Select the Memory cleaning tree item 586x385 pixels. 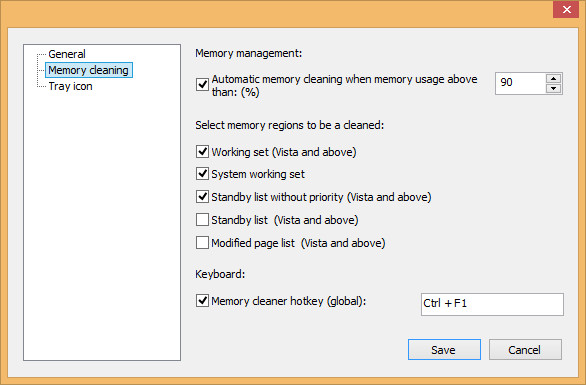pos(89,70)
